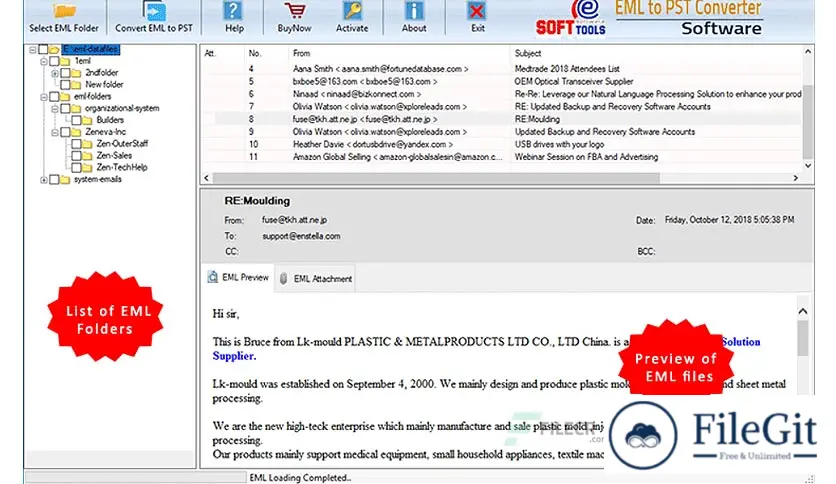This screenshot has width=836, height=484.
Task: Click the email list scroll down arrow
Action: point(808,166)
